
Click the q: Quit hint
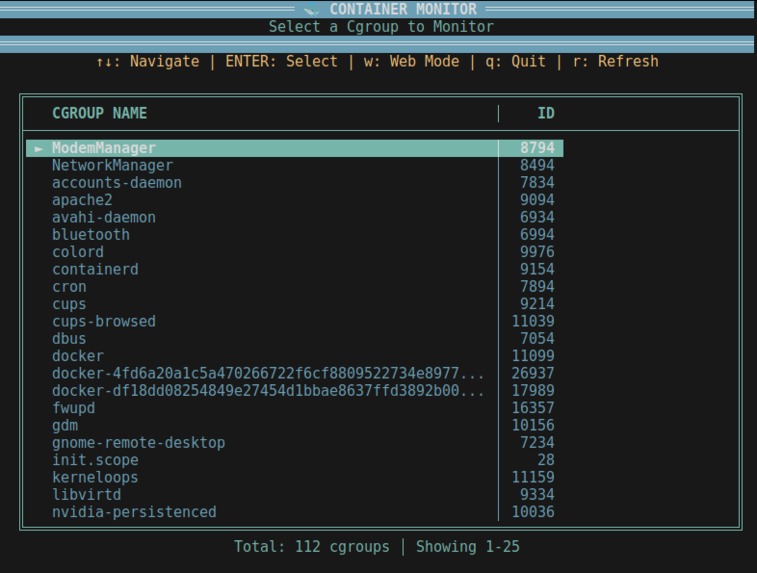tap(515, 62)
